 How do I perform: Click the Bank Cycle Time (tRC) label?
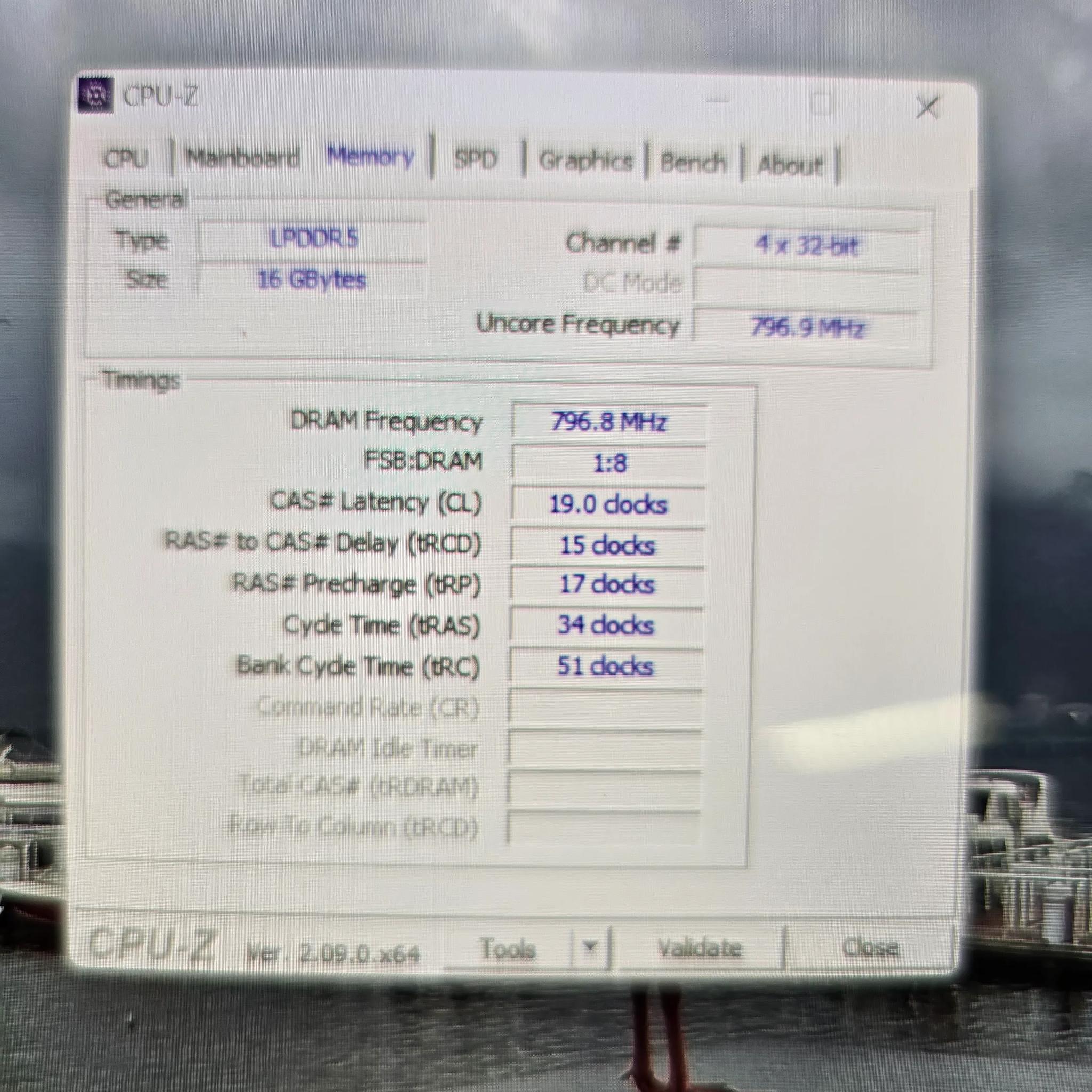tap(358, 666)
